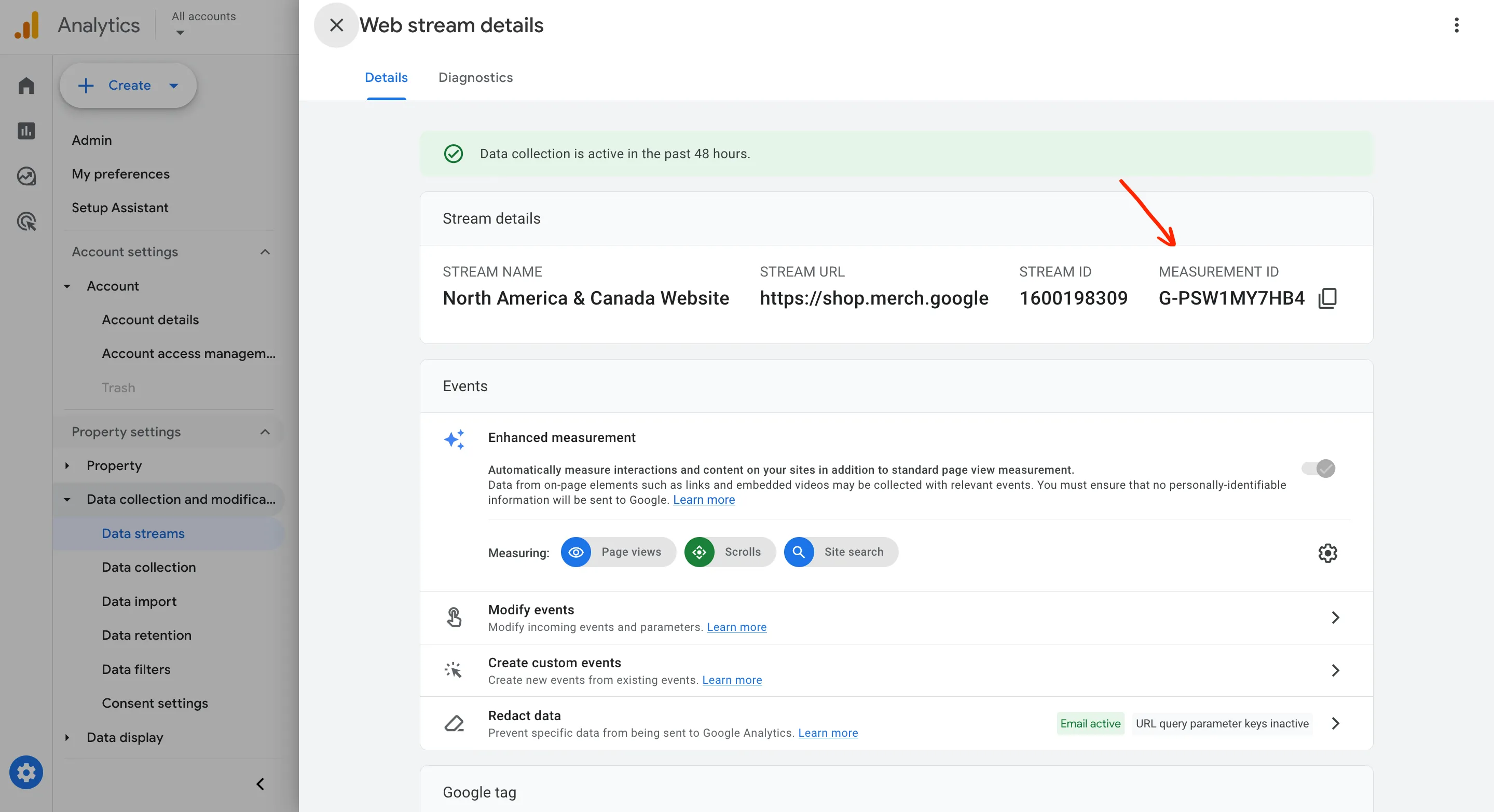Copy the Measurement ID to clipboard
This screenshot has width=1494, height=812.
(x=1327, y=298)
